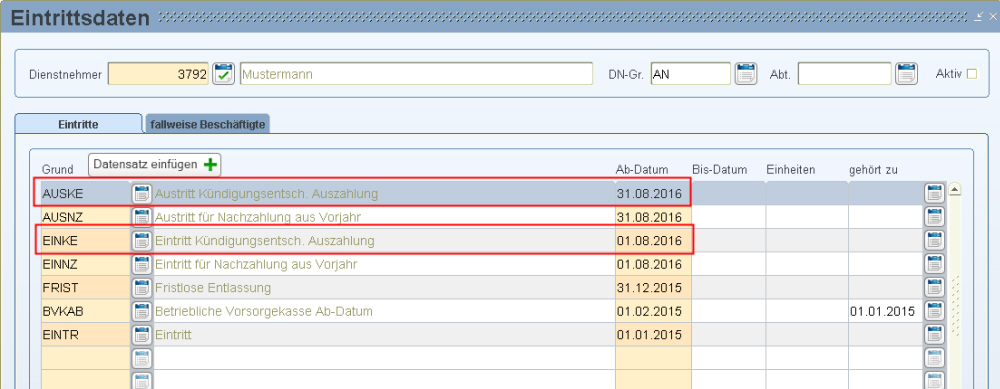Viewport: 1000px width, 389px height.
Task: Click the Mustermann name field
Action: (x=416, y=74)
